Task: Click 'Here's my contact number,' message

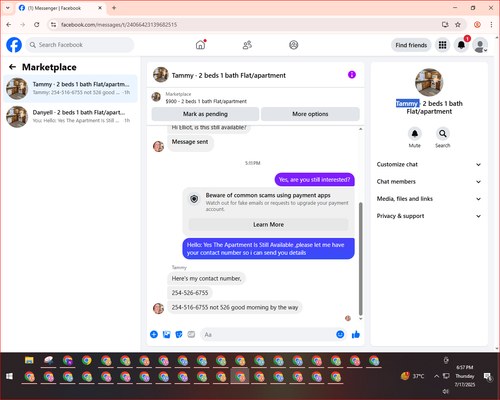Action: [x=206, y=278]
